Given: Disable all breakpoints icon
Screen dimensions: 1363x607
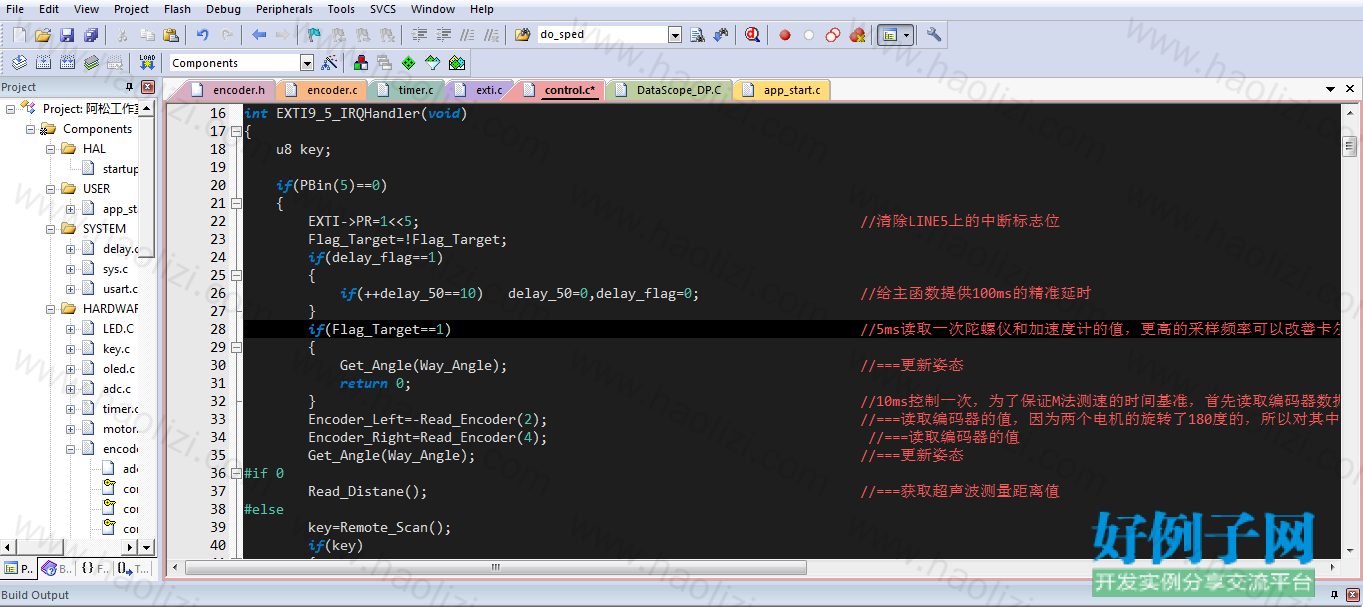Looking at the screenshot, I should point(833,35).
